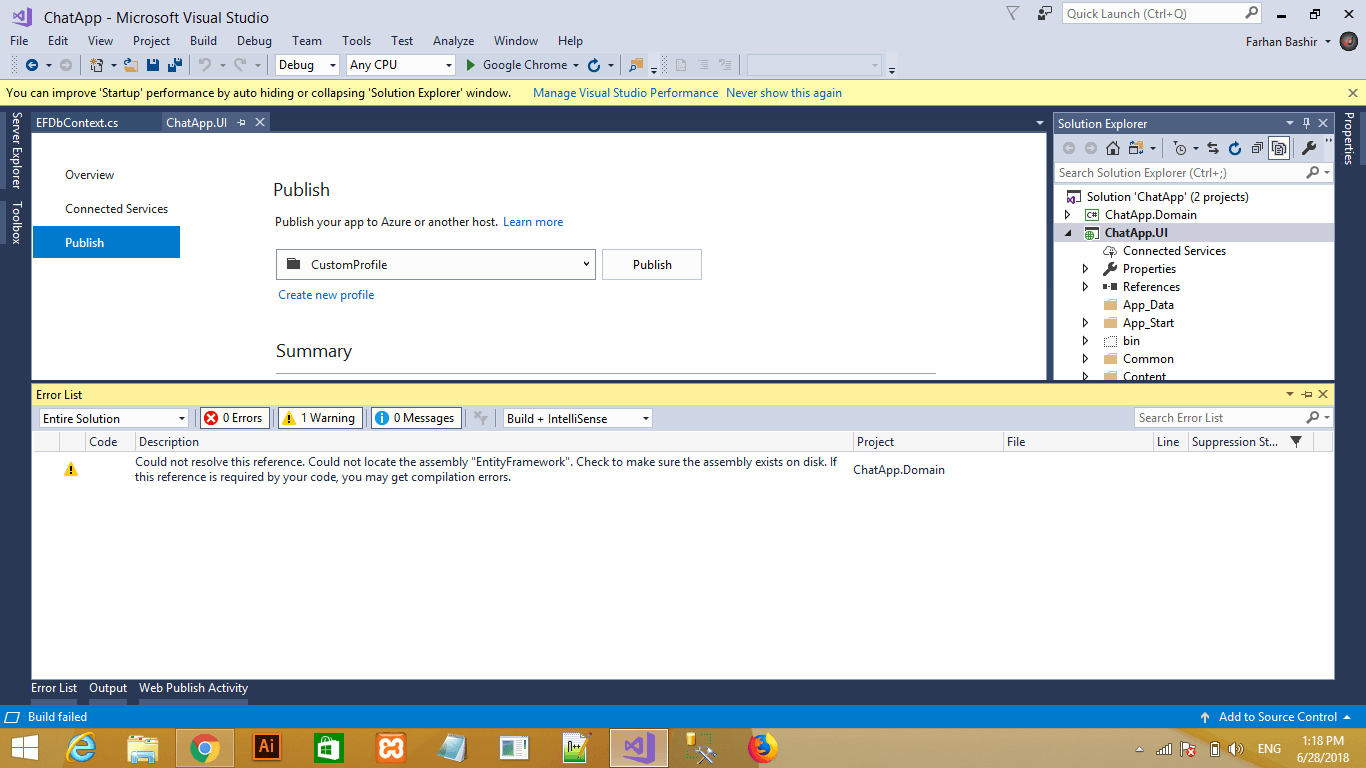Viewport: 1366px width, 768px height.
Task: Open the Analyze menu
Action: point(453,41)
